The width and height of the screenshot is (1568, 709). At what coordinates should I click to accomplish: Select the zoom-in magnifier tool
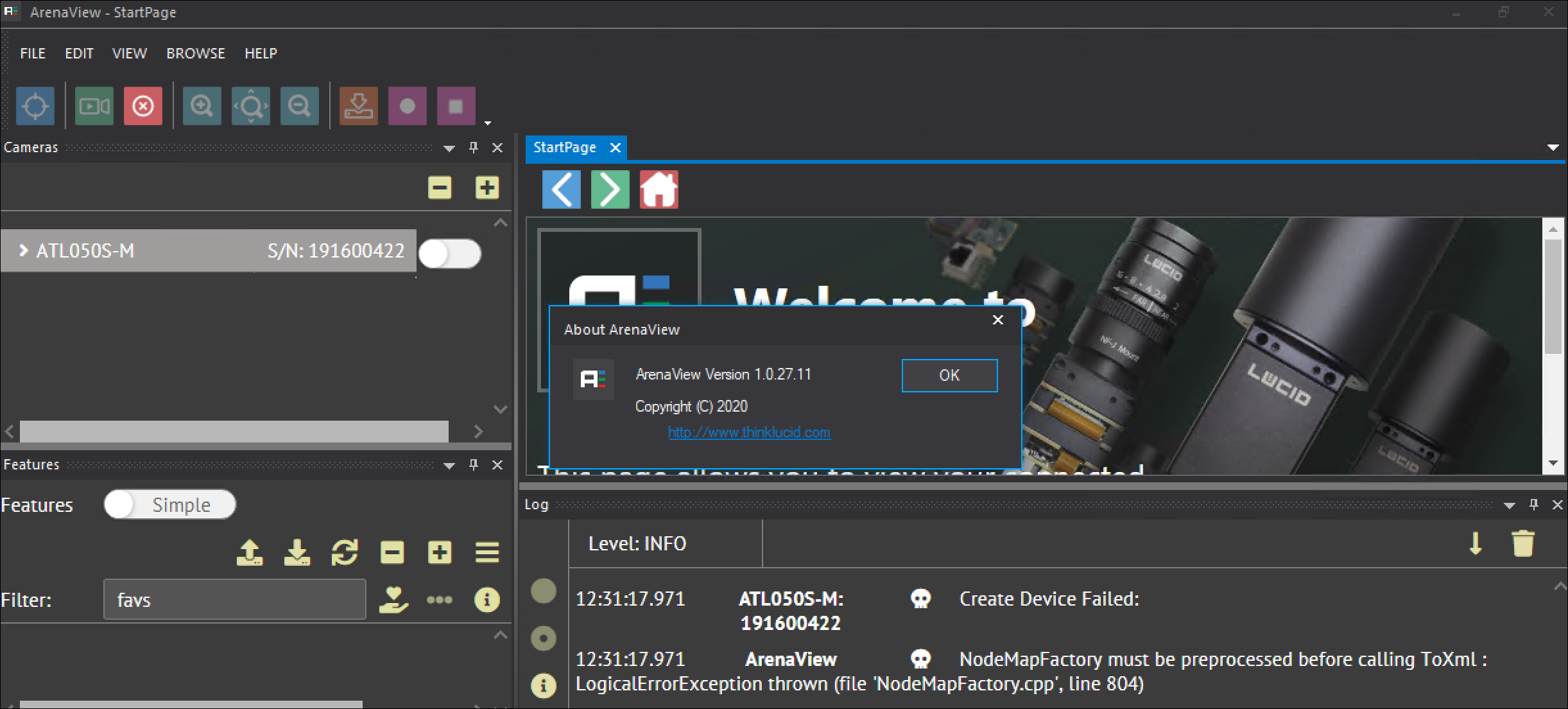(x=202, y=106)
